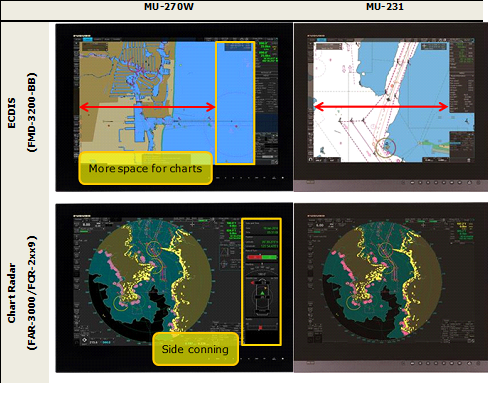The width and height of the screenshot is (489, 405).
Task: Select the highlighted blue tab in the MU-270W ECDIS top bar
Action: (88, 39)
